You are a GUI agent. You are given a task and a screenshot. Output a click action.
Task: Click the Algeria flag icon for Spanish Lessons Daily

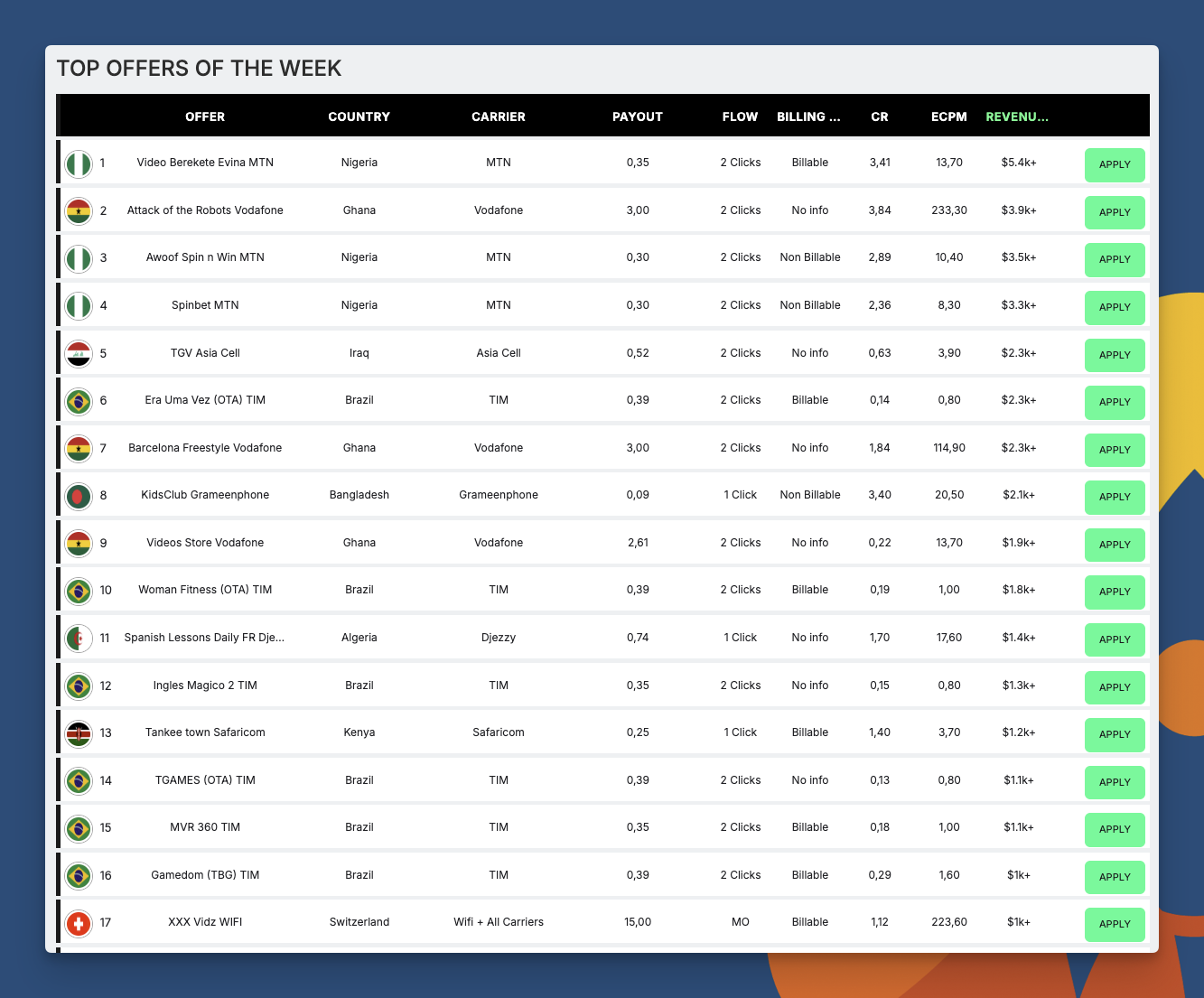pos(79,639)
